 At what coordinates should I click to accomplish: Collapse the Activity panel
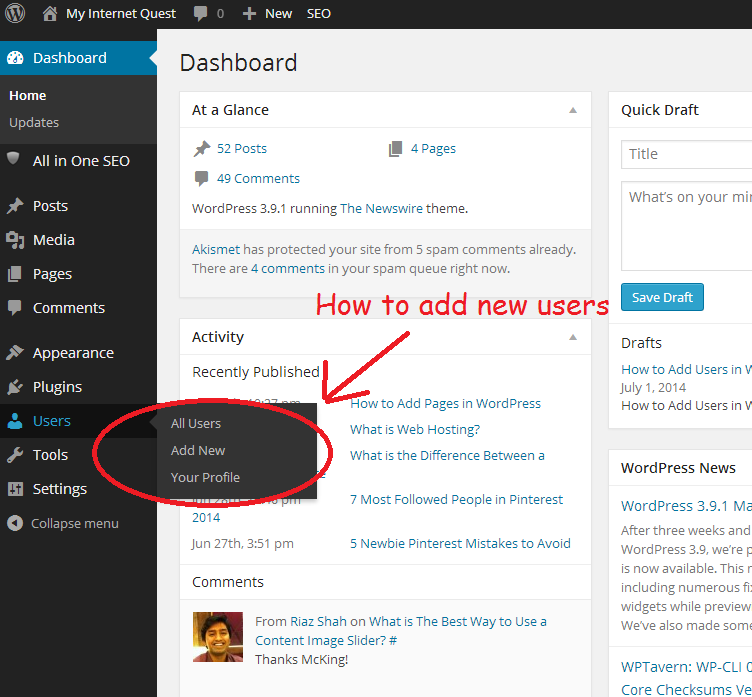(573, 337)
